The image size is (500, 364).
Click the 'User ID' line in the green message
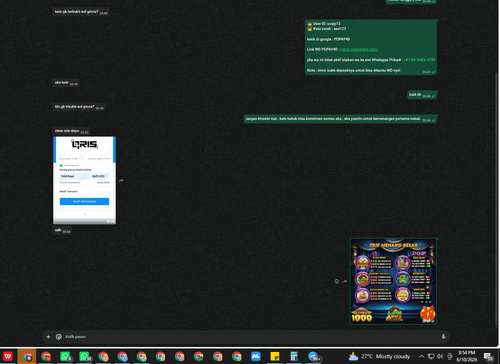click(x=324, y=24)
